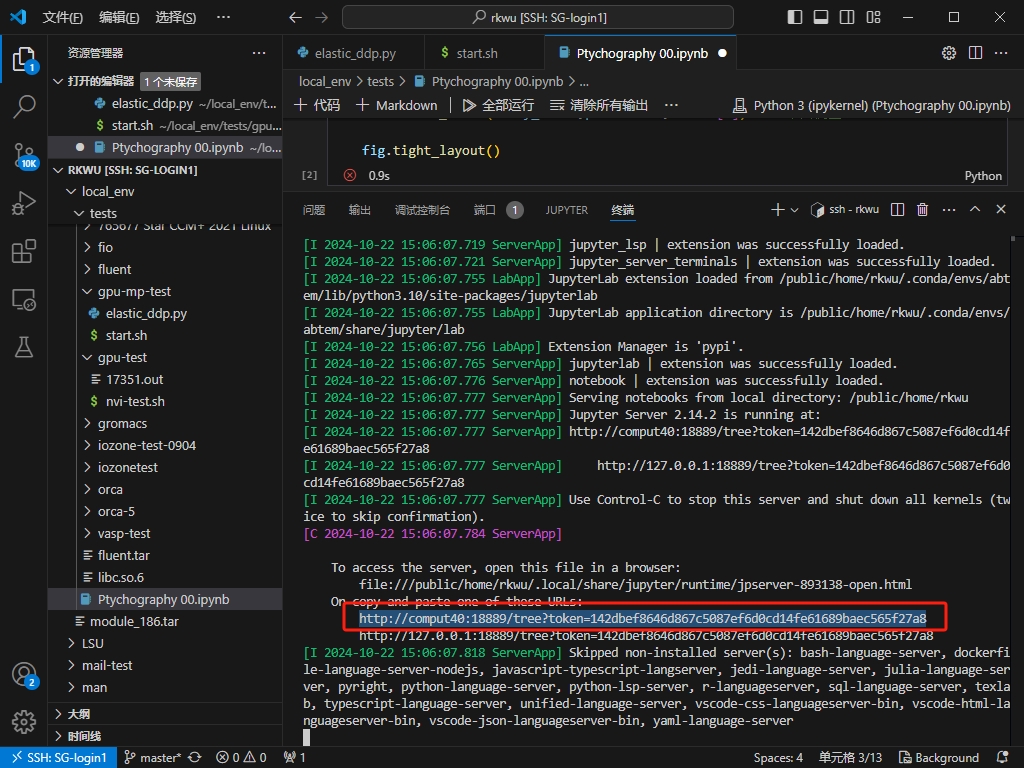Select the Python 3 (ipykernel) kernel picker
1024x768 pixels.
(x=872, y=105)
